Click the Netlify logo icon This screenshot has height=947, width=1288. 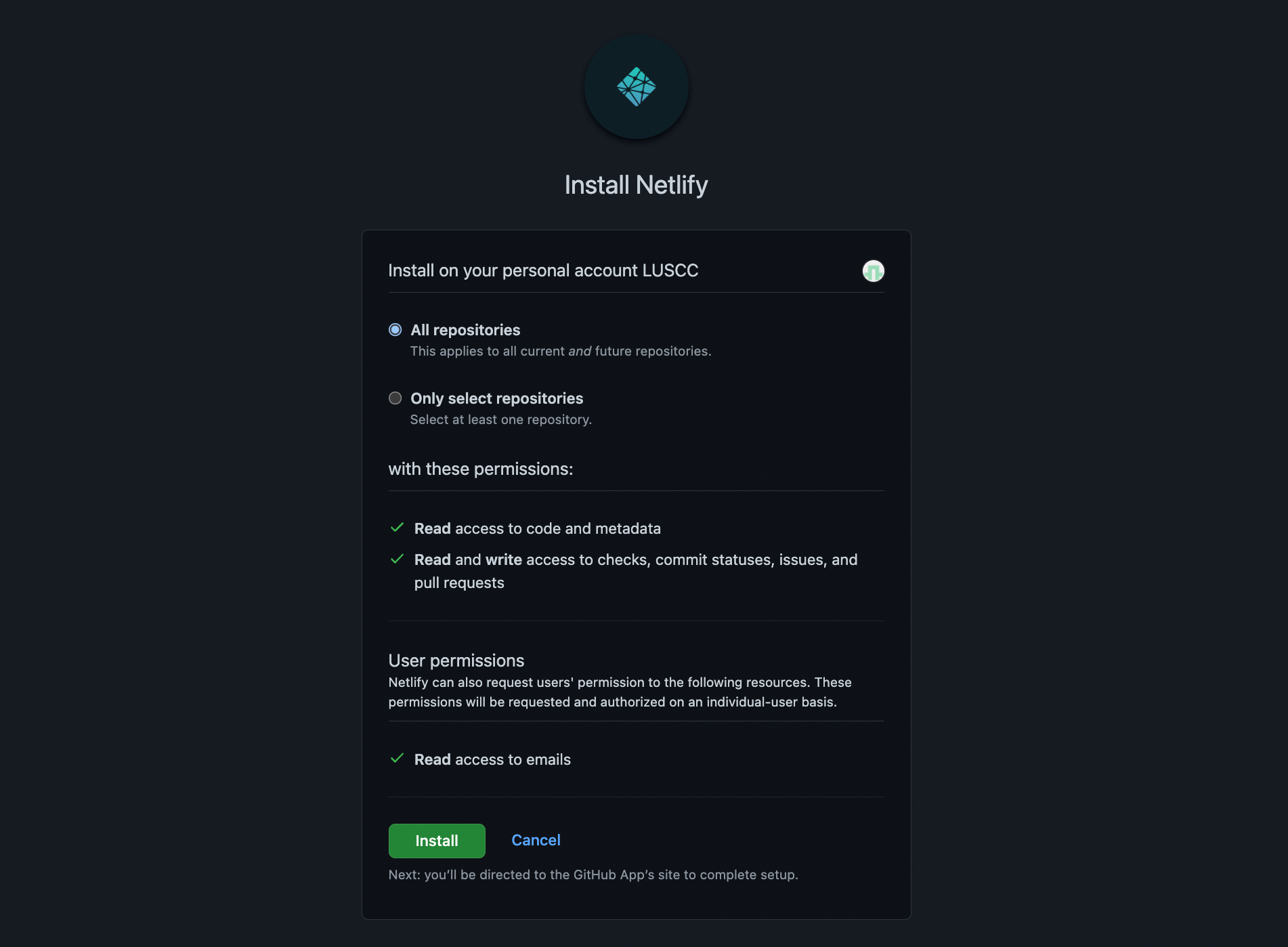click(x=636, y=87)
